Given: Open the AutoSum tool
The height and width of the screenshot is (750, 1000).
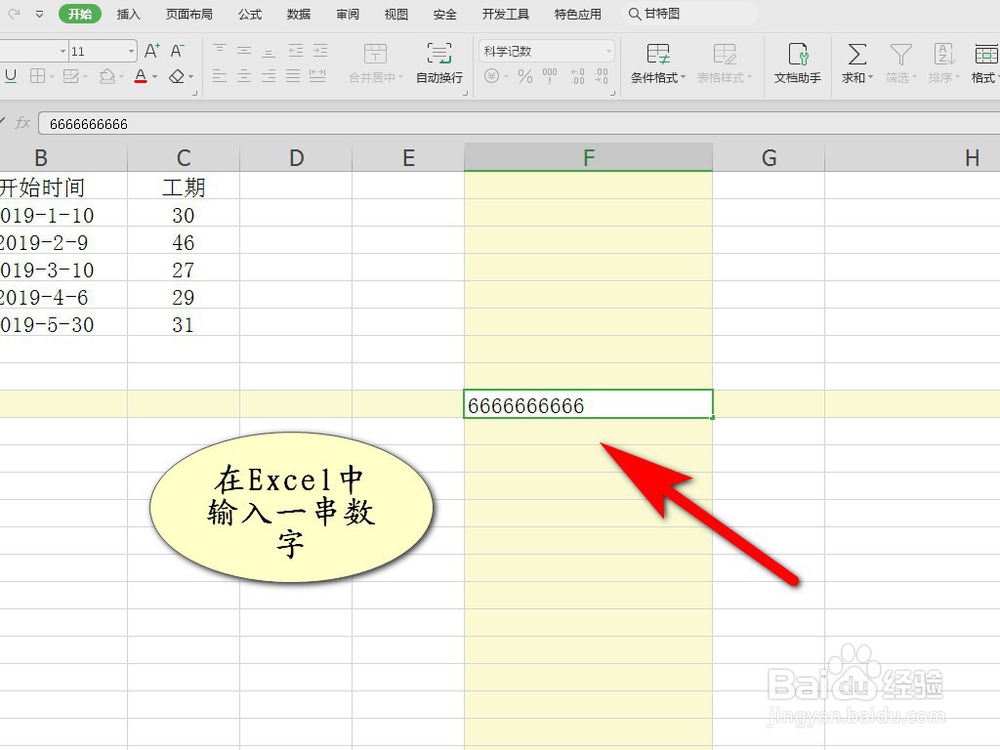Looking at the screenshot, I should tap(856, 55).
